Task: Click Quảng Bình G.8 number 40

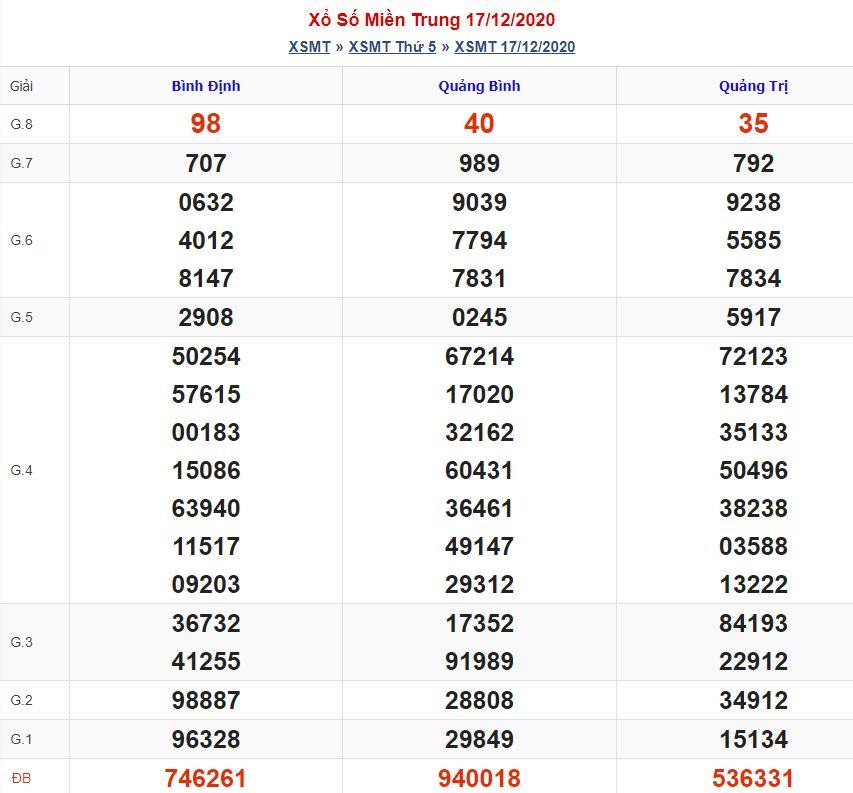Action: 479,123
